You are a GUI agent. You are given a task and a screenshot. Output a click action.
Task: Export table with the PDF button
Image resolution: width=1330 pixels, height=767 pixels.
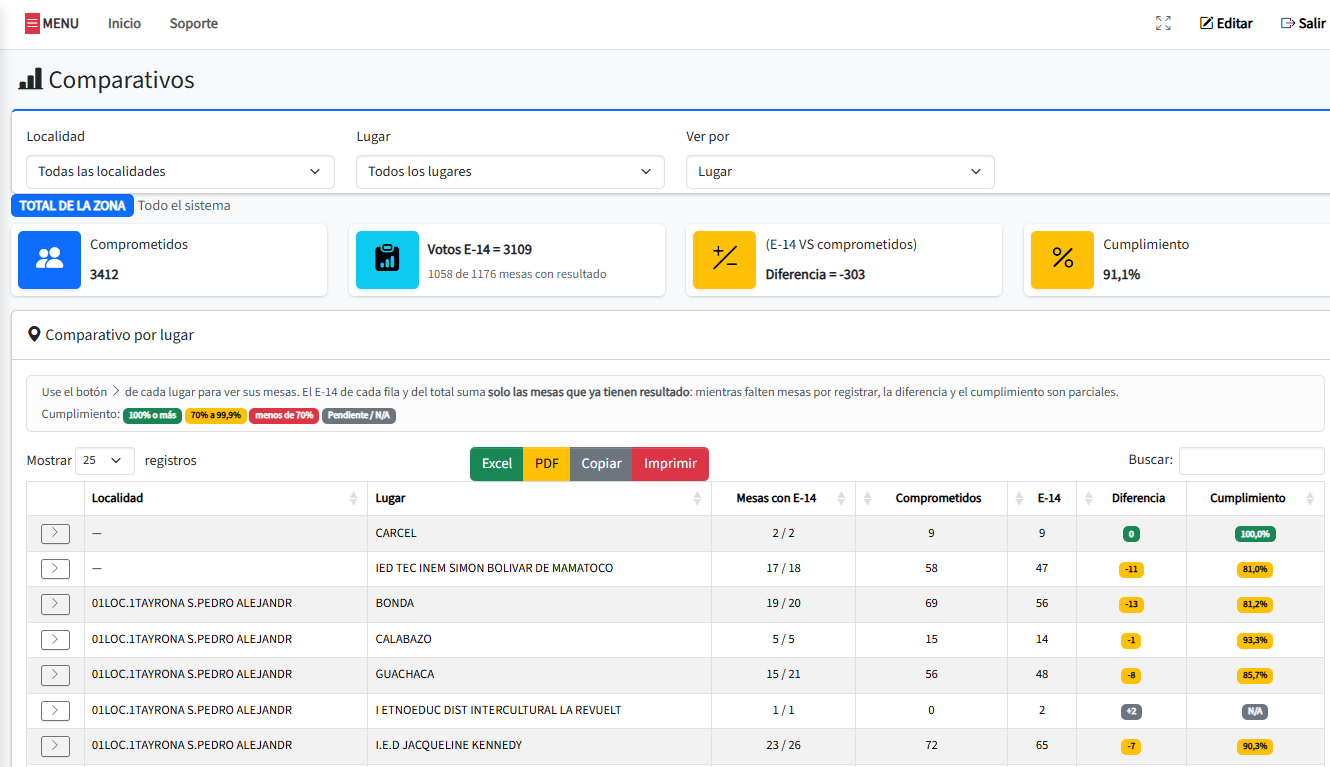click(547, 464)
